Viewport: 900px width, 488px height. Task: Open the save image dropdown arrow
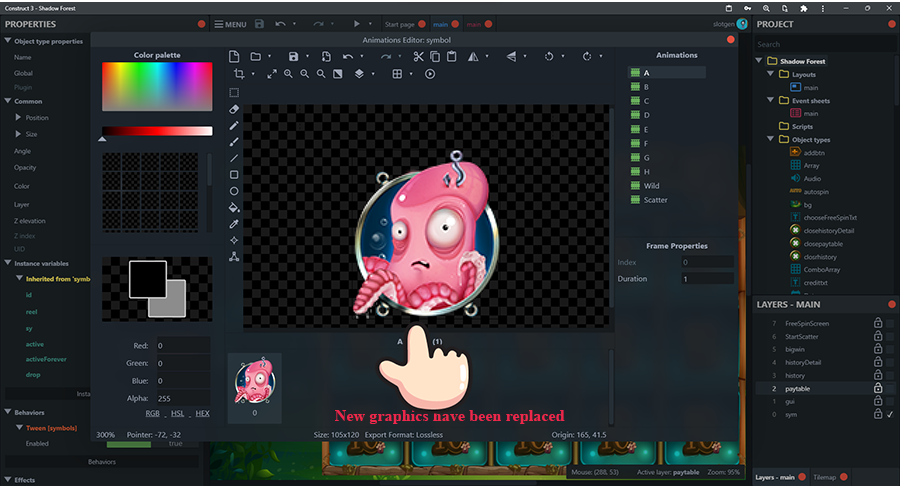click(307, 56)
